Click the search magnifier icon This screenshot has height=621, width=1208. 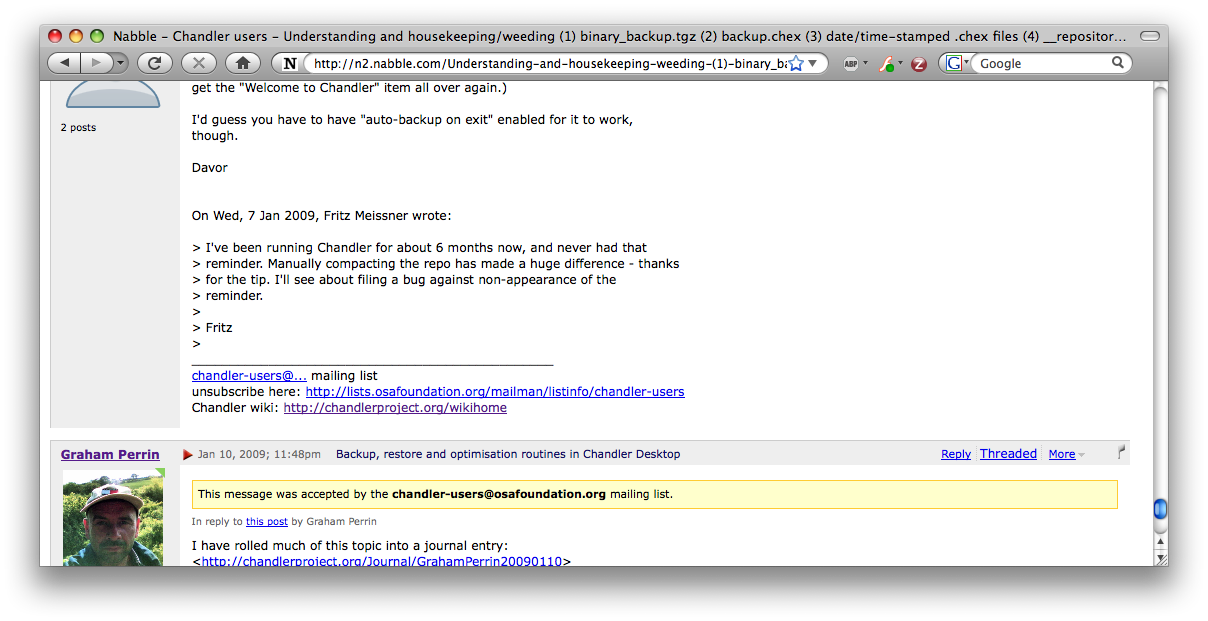tap(1118, 63)
